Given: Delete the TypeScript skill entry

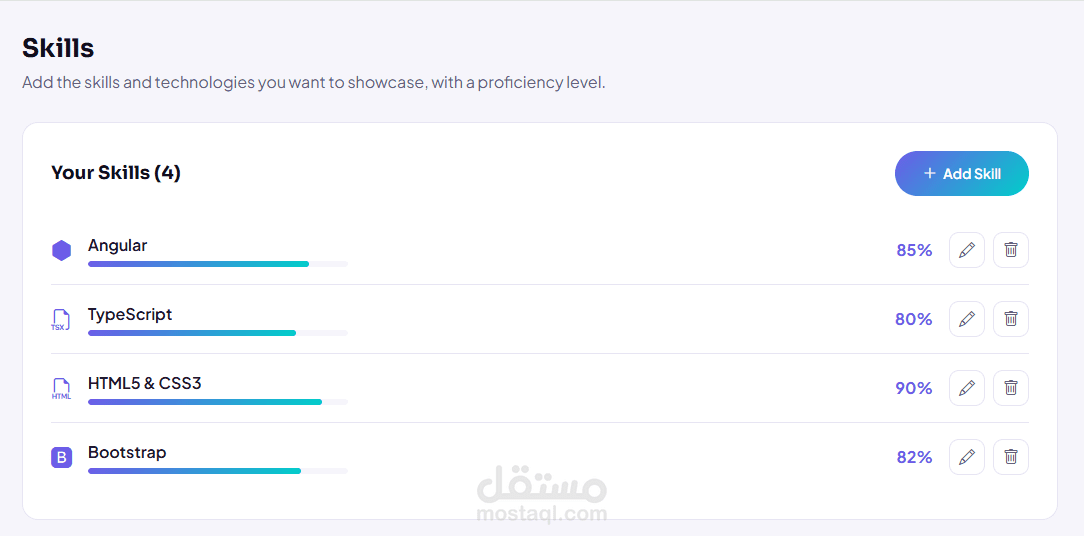Looking at the screenshot, I should point(1011,319).
